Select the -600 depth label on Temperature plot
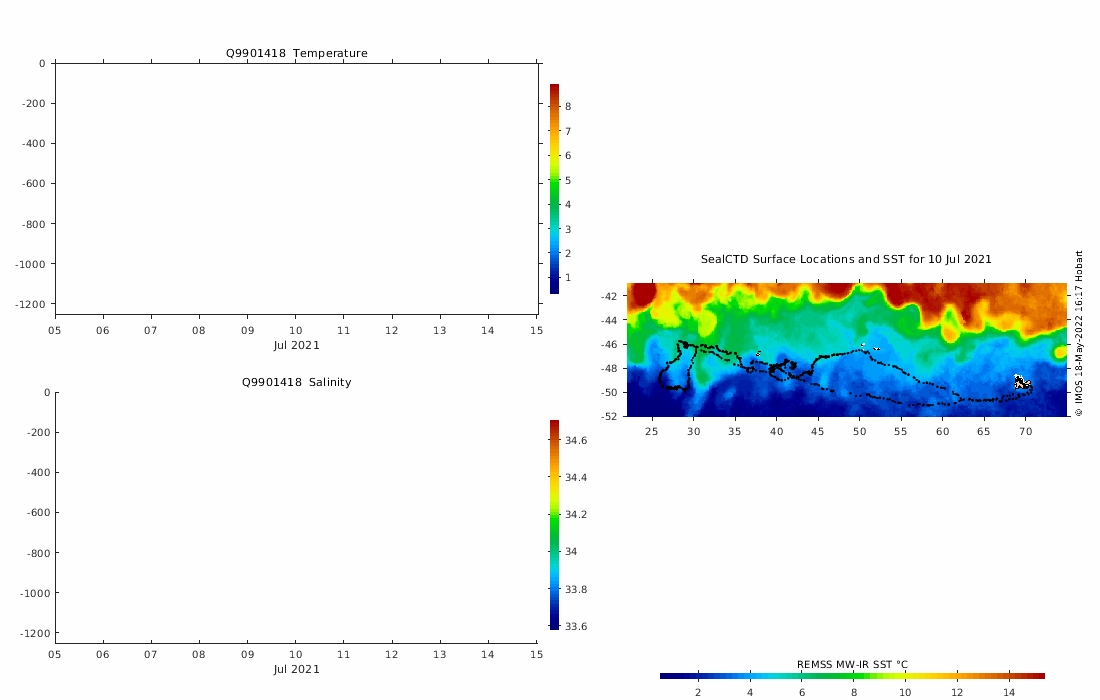Screen dimensions: 1100x700 [x=32, y=184]
